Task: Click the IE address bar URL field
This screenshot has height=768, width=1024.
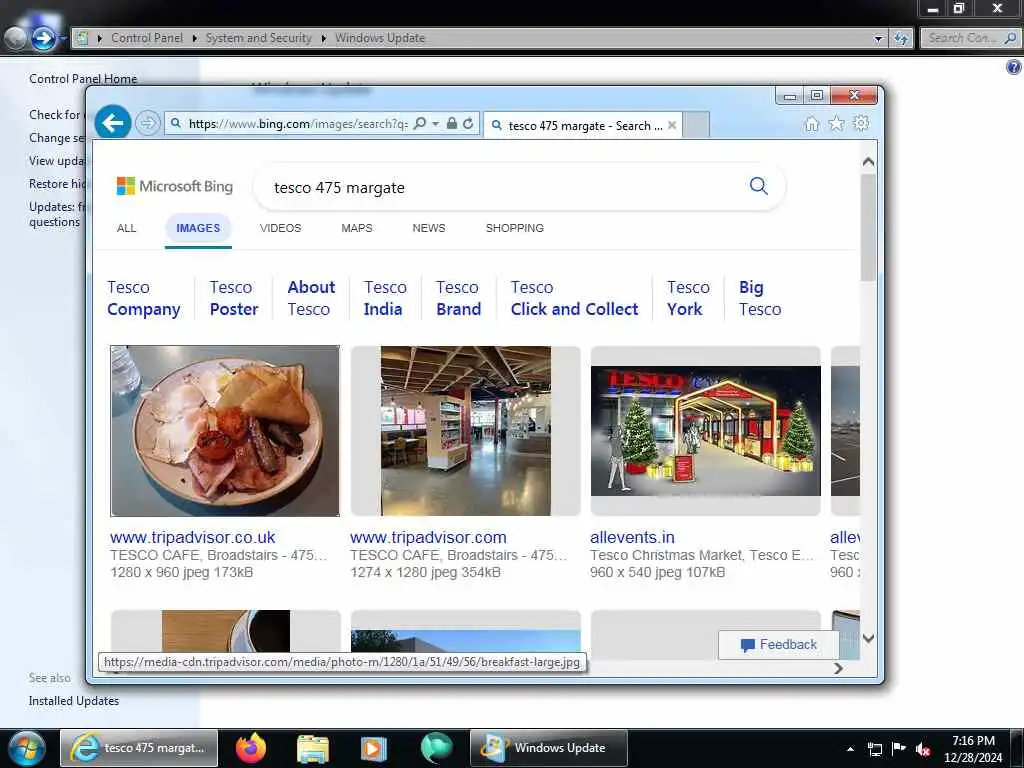Action: [298, 123]
